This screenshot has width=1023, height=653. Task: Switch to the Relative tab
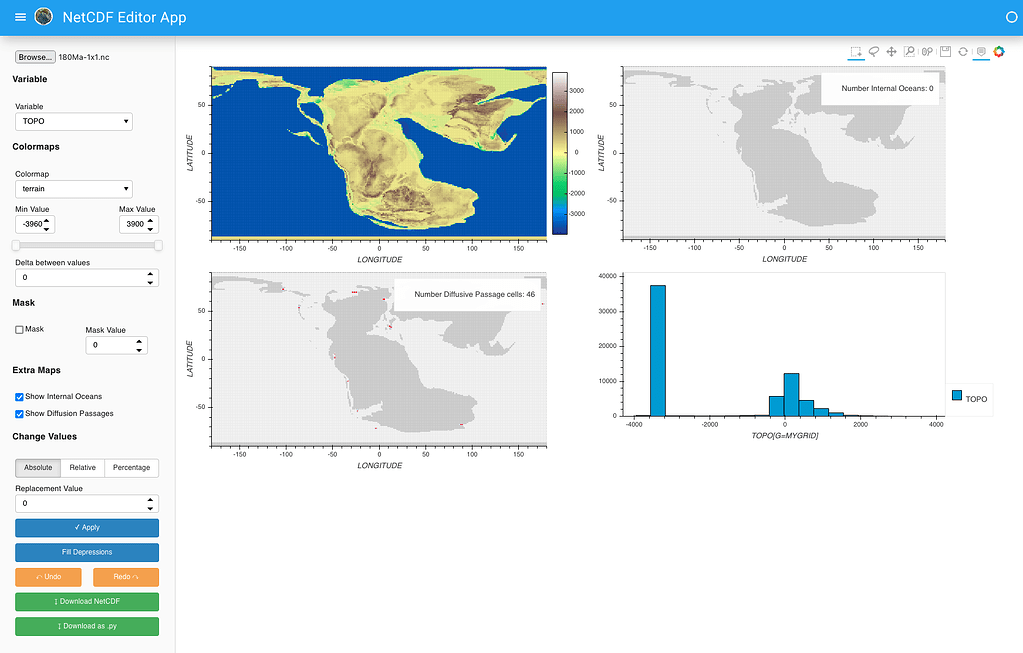pyautogui.click(x=83, y=467)
